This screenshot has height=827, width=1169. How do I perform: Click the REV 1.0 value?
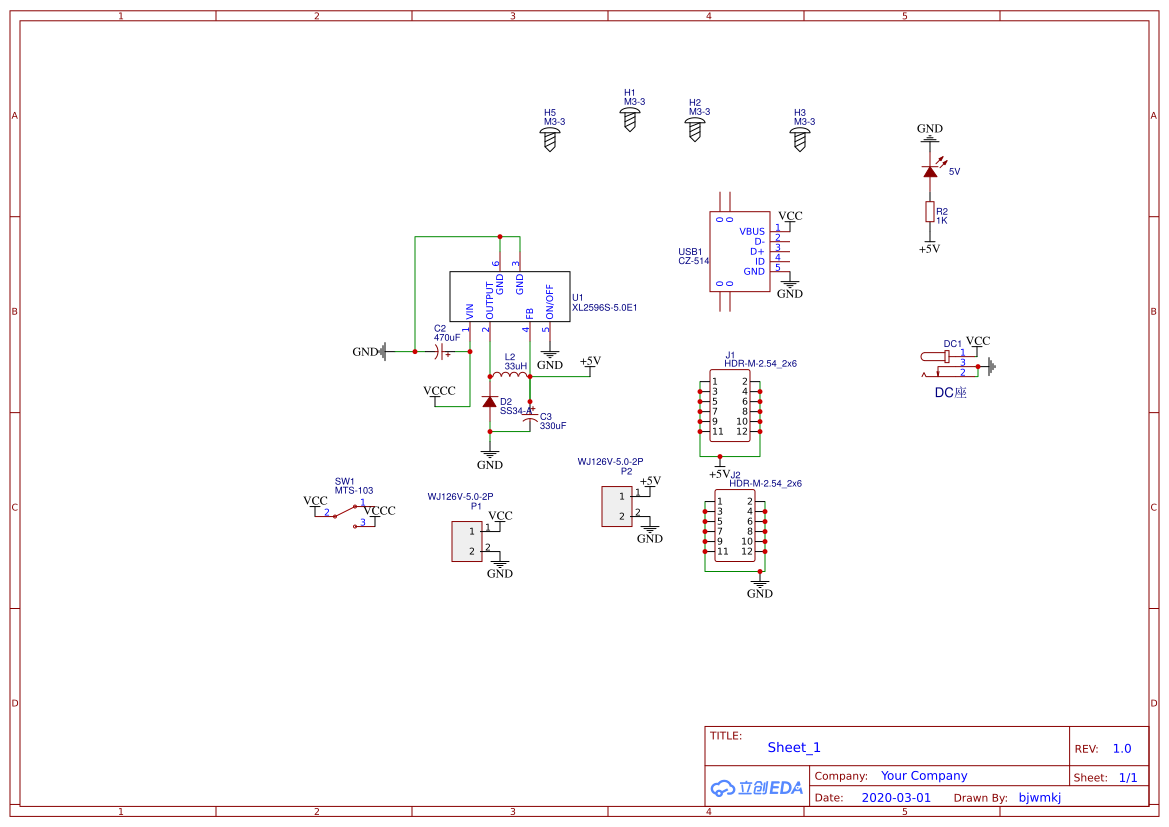1122,749
